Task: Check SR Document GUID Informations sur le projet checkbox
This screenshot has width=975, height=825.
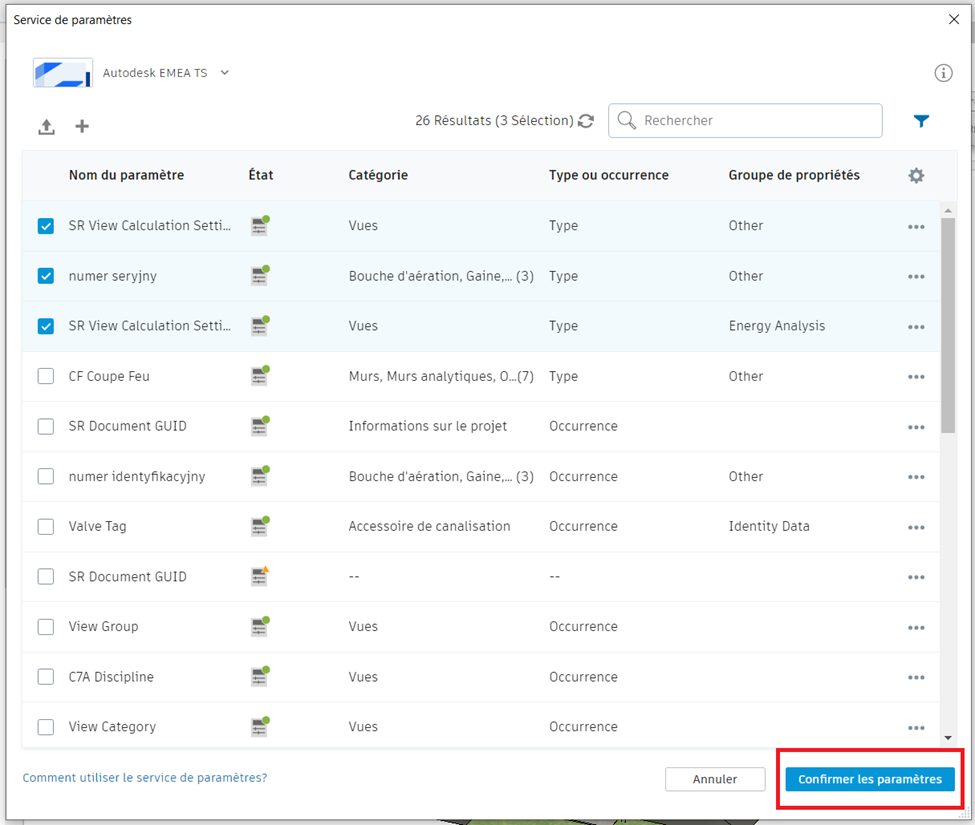Action: (x=45, y=426)
